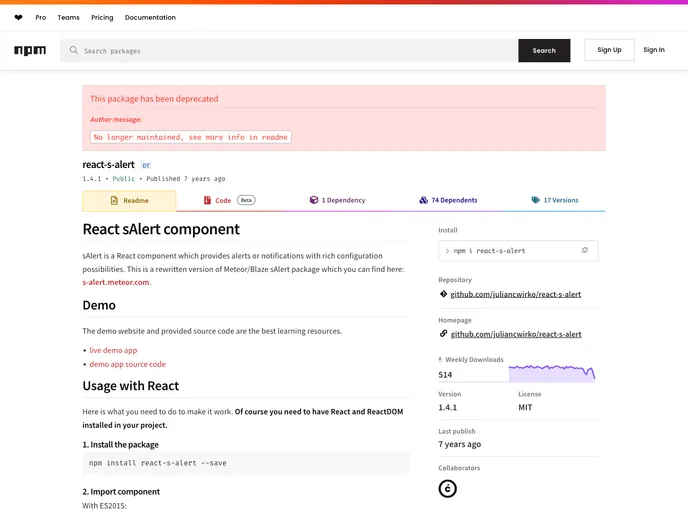Click the 'react-s-alert' package title
The height and width of the screenshot is (512, 688).
[x=108, y=165]
